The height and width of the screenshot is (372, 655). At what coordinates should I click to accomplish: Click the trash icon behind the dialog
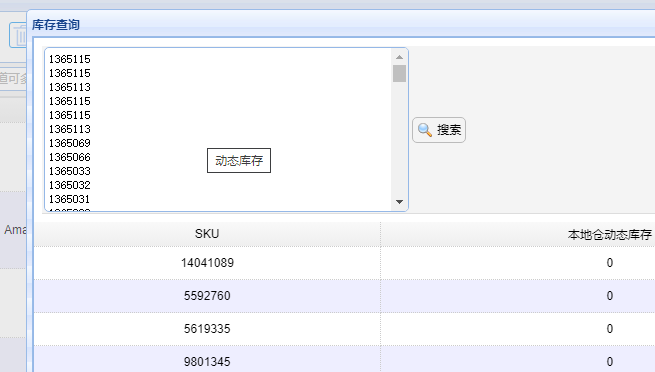click(18, 35)
